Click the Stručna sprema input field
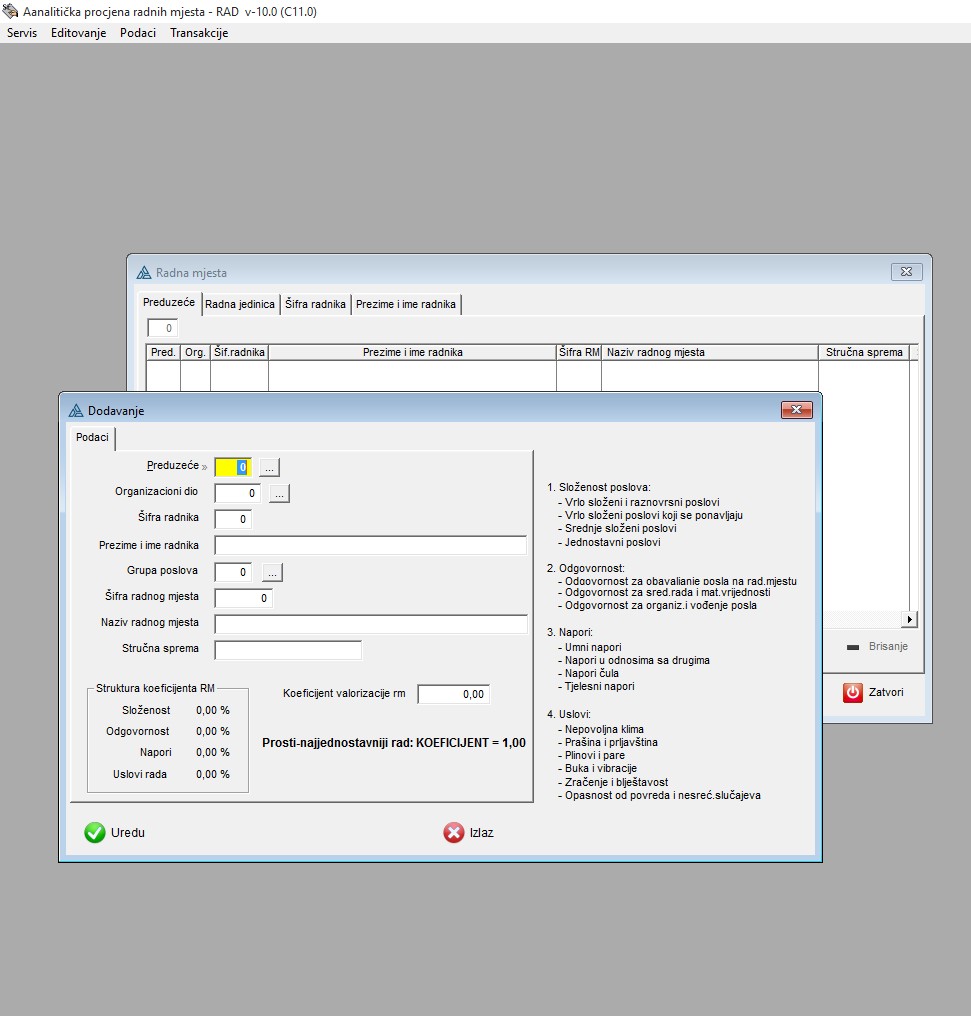971x1016 pixels. pos(288,650)
